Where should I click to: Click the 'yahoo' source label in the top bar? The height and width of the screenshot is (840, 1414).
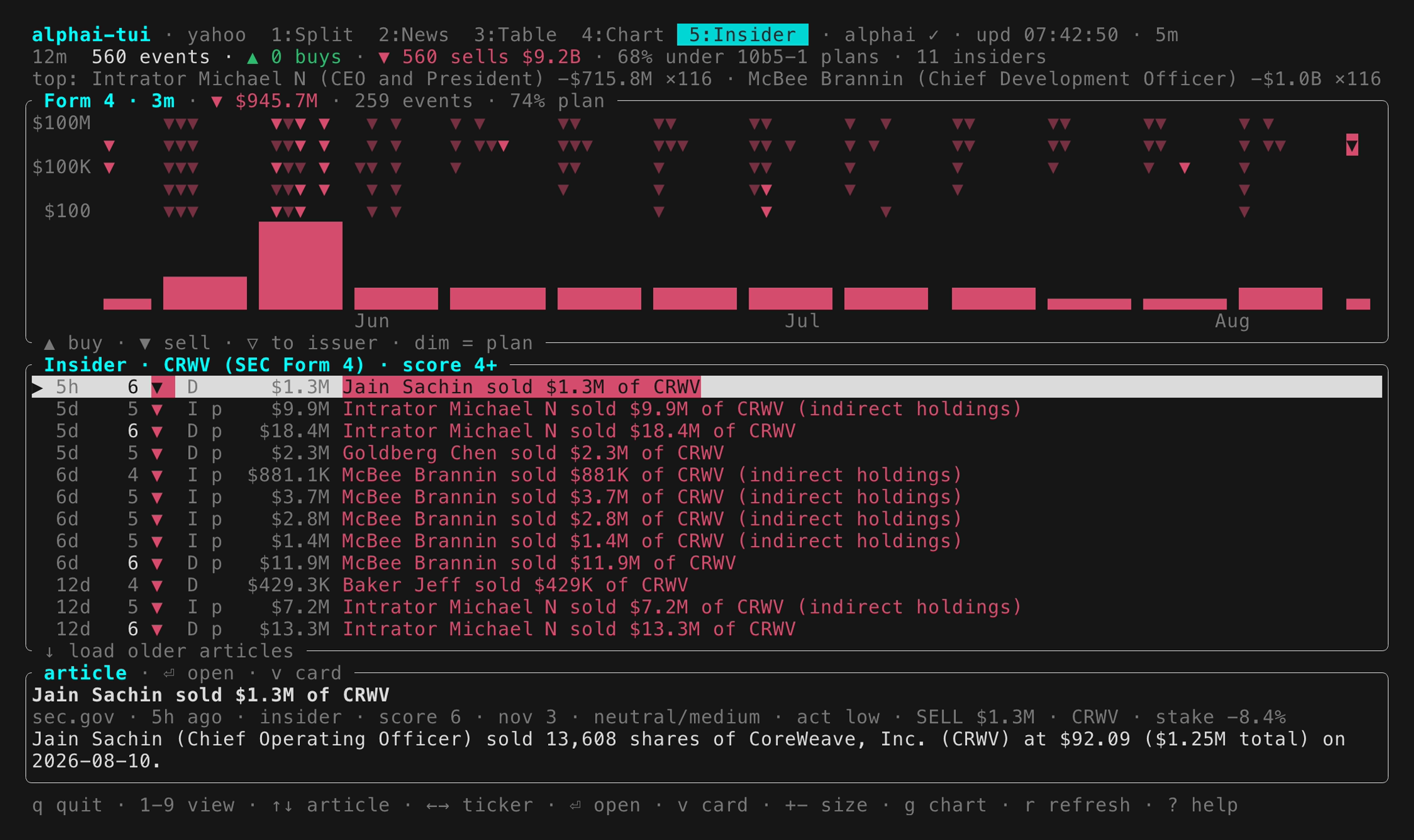(217, 35)
